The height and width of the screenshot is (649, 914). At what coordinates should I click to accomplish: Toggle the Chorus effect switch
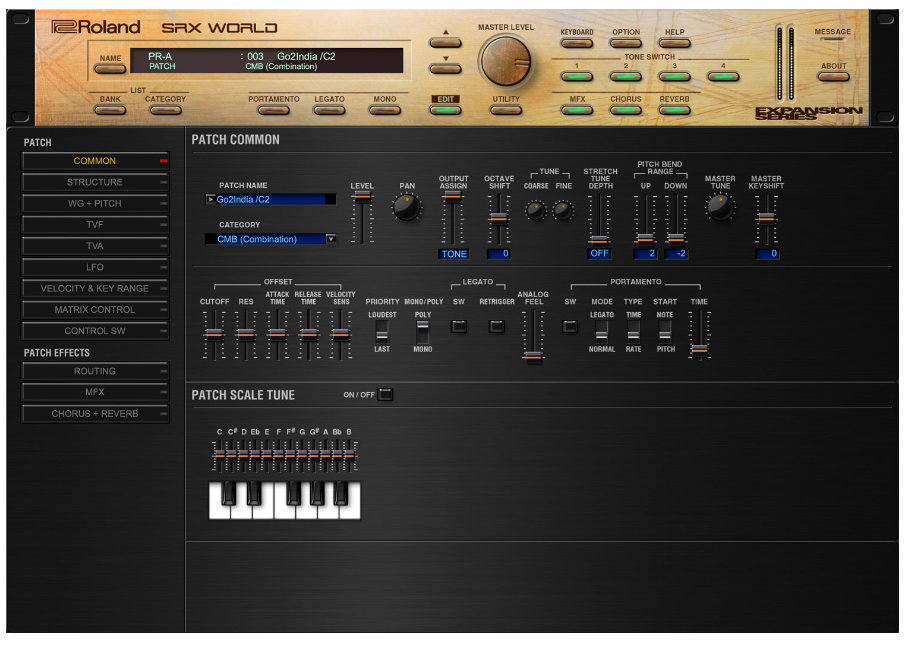tap(625, 110)
